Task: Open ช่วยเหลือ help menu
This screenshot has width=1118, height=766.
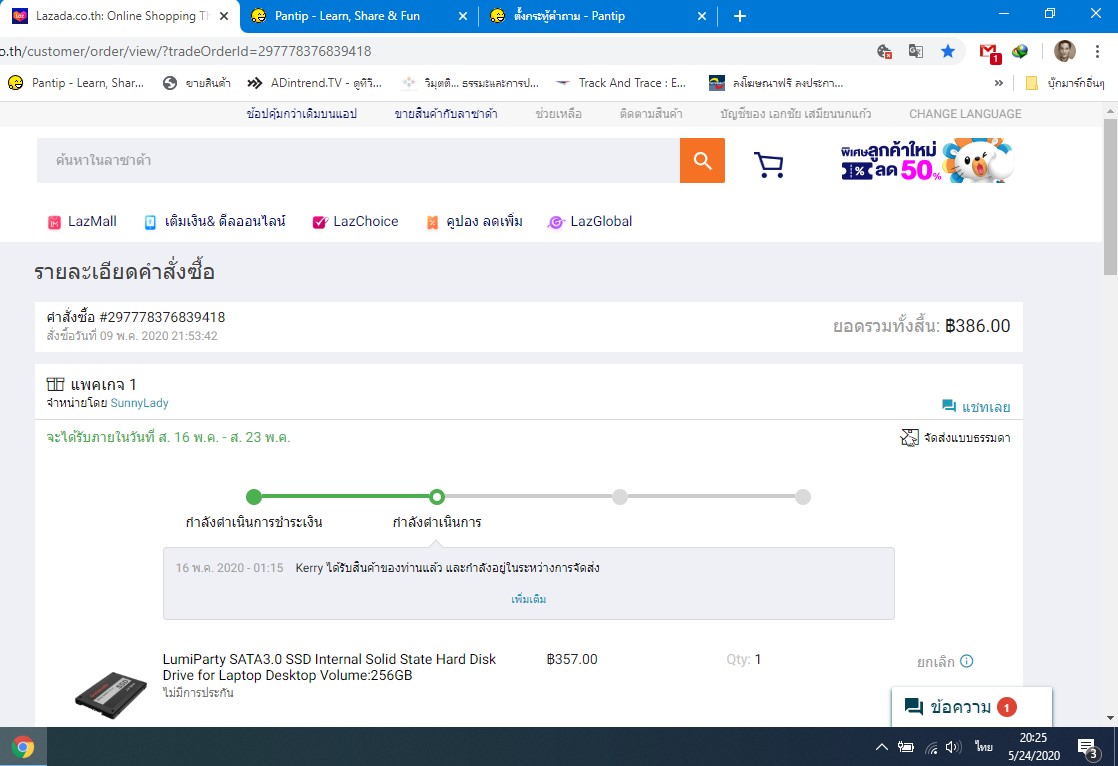Action: [x=558, y=114]
